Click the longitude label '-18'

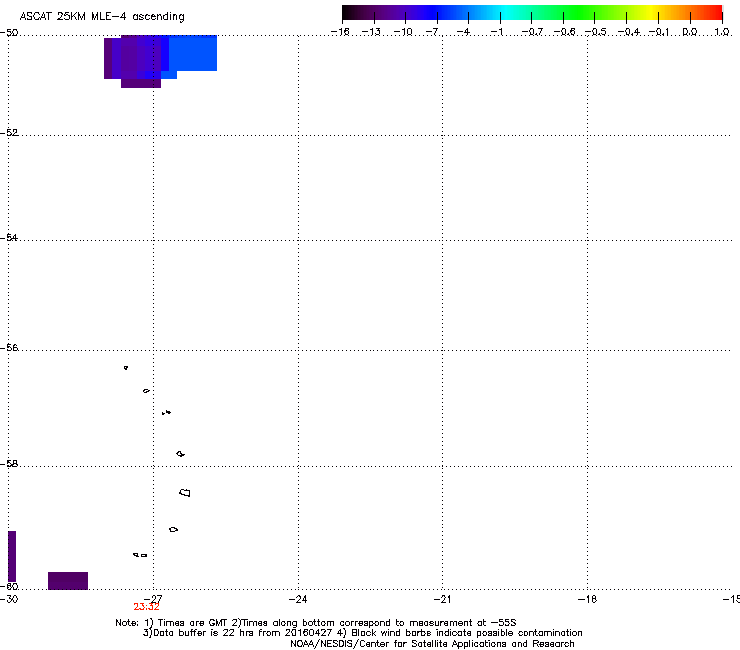587,599
